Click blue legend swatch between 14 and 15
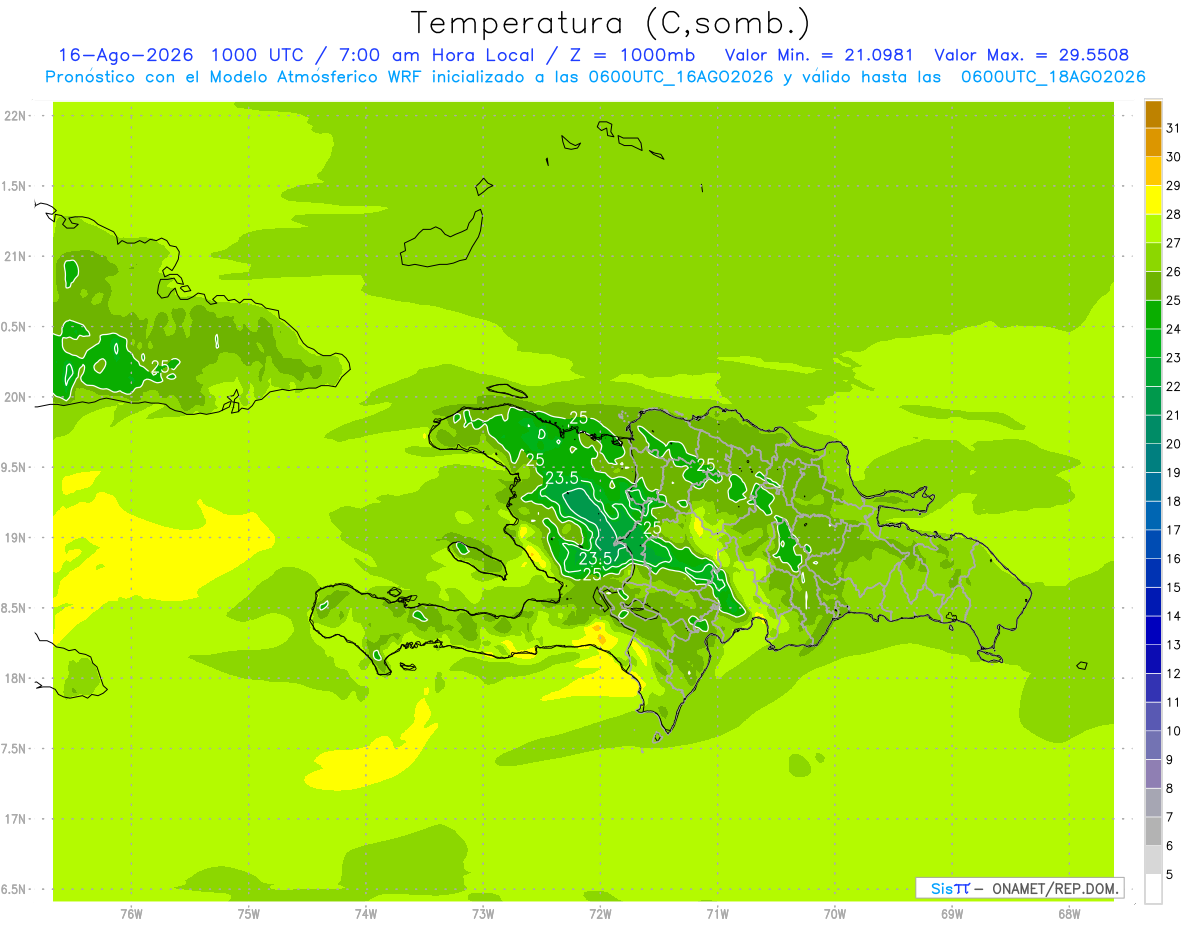The width and height of the screenshot is (1200, 927). pyautogui.click(x=1153, y=601)
